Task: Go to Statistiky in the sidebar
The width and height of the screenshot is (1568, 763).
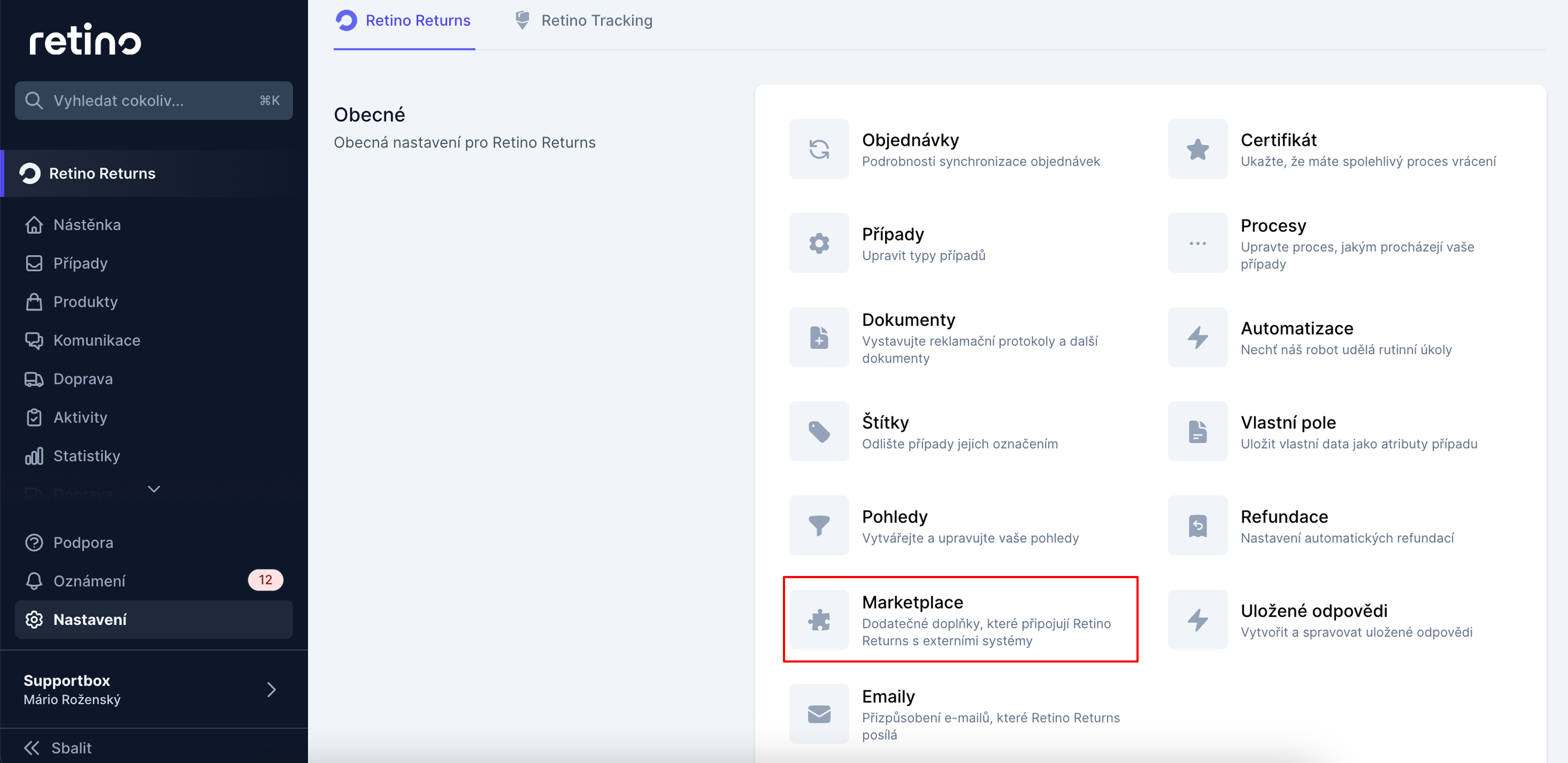Action: click(x=154, y=455)
